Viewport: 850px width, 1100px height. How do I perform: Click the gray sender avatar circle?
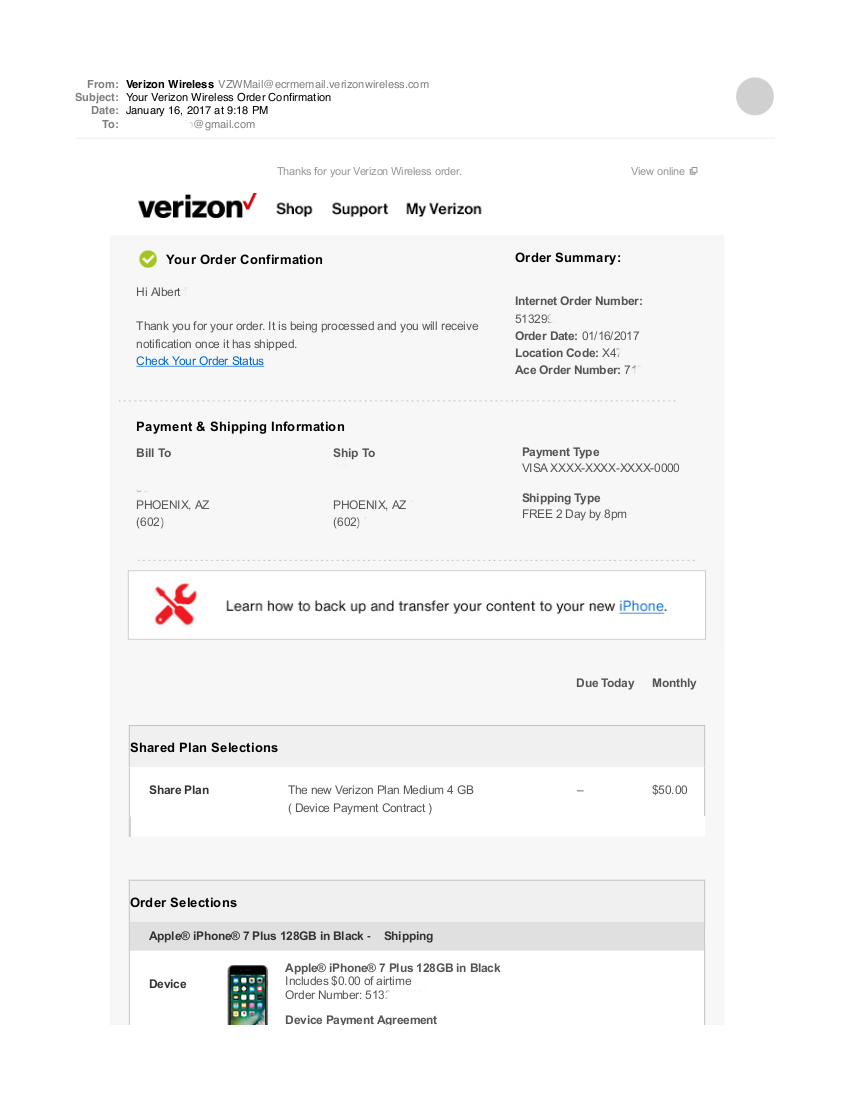[x=755, y=96]
